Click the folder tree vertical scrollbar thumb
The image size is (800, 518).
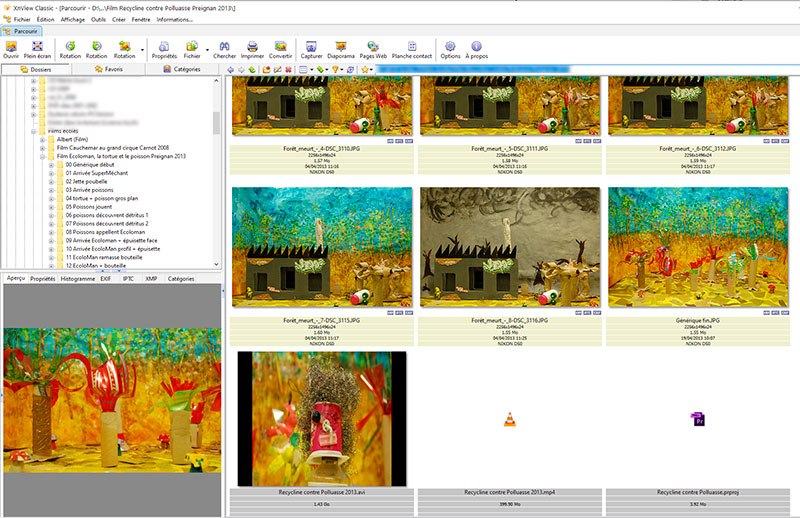tap(216, 122)
